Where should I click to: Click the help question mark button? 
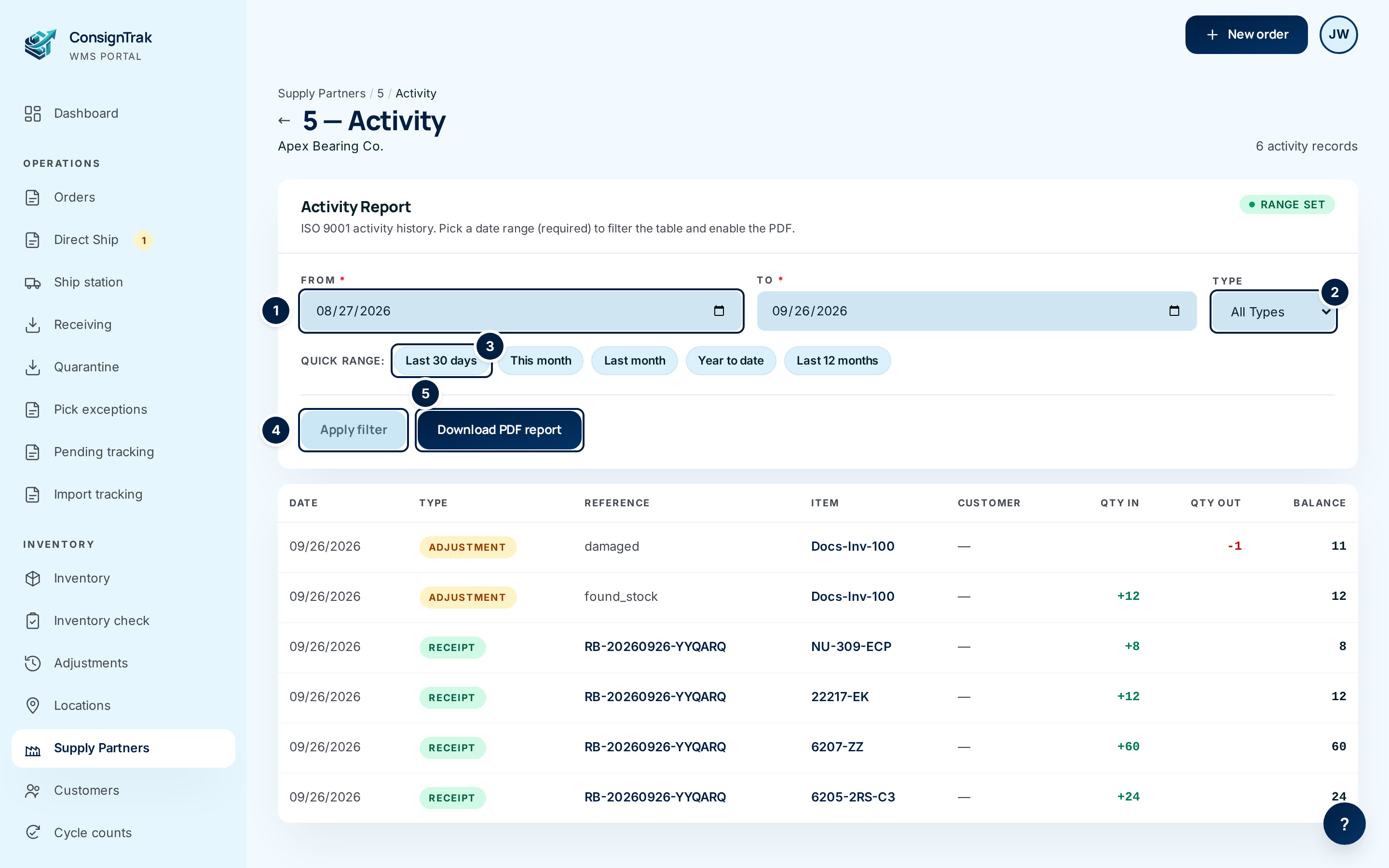click(1344, 824)
